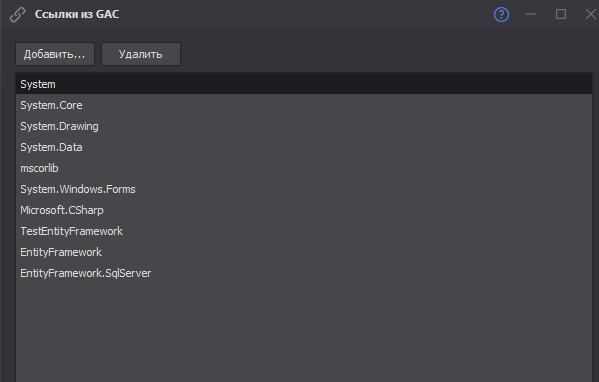Click the empty title bar area beside help icon
The height and width of the screenshot is (382, 599).
[x=306, y=14]
